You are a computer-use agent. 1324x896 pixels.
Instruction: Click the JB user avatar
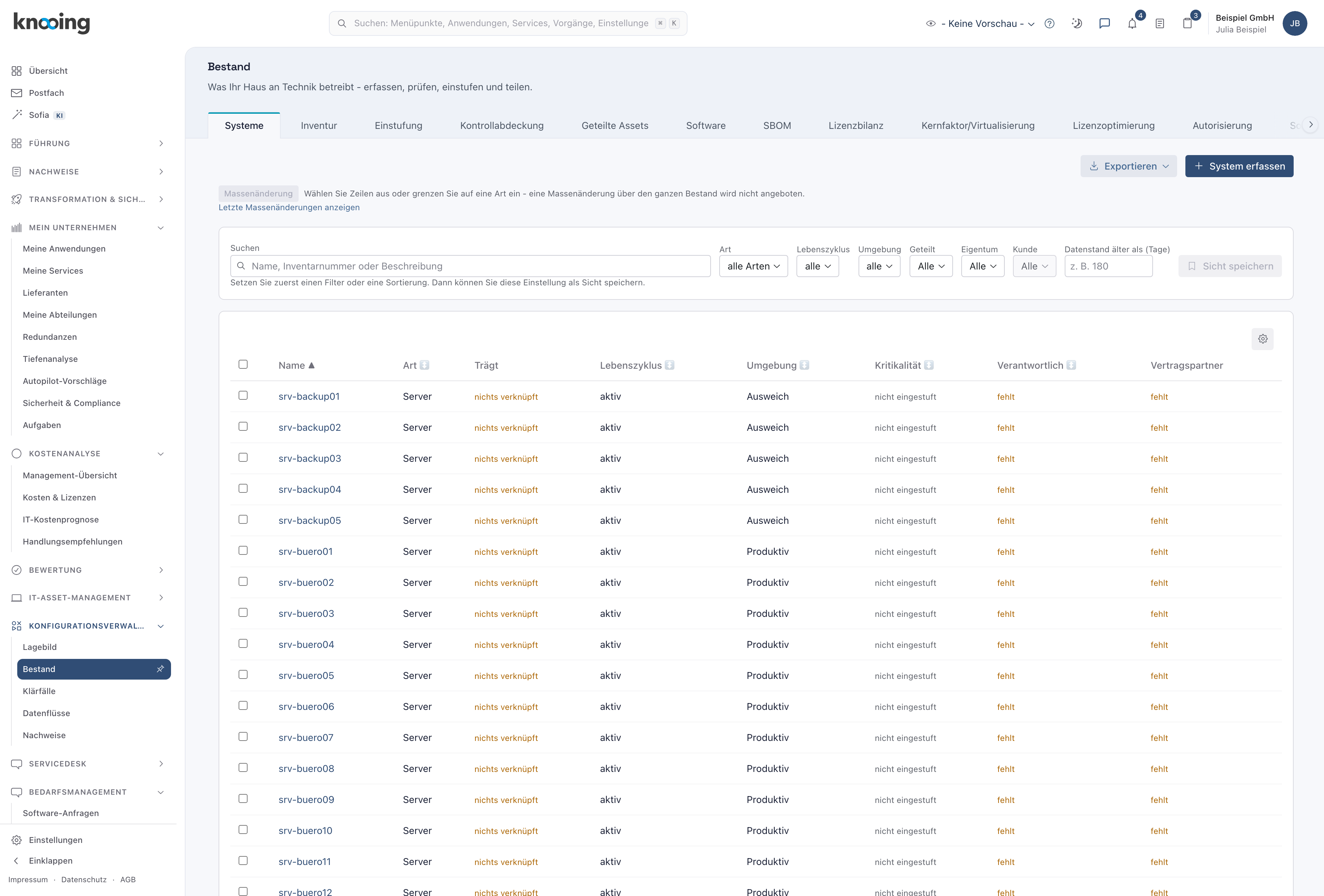[x=1294, y=23]
